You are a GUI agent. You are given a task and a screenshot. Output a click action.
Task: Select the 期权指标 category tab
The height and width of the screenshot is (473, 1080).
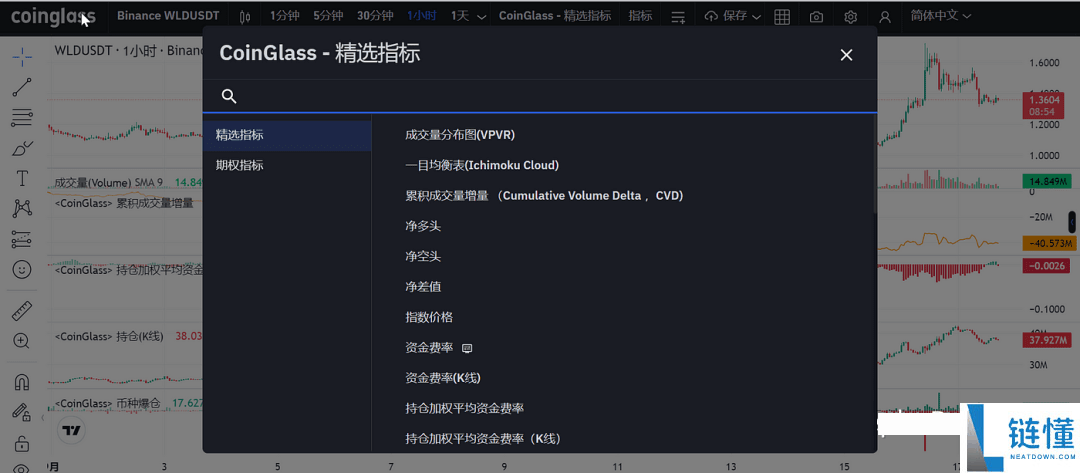pos(287,165)
